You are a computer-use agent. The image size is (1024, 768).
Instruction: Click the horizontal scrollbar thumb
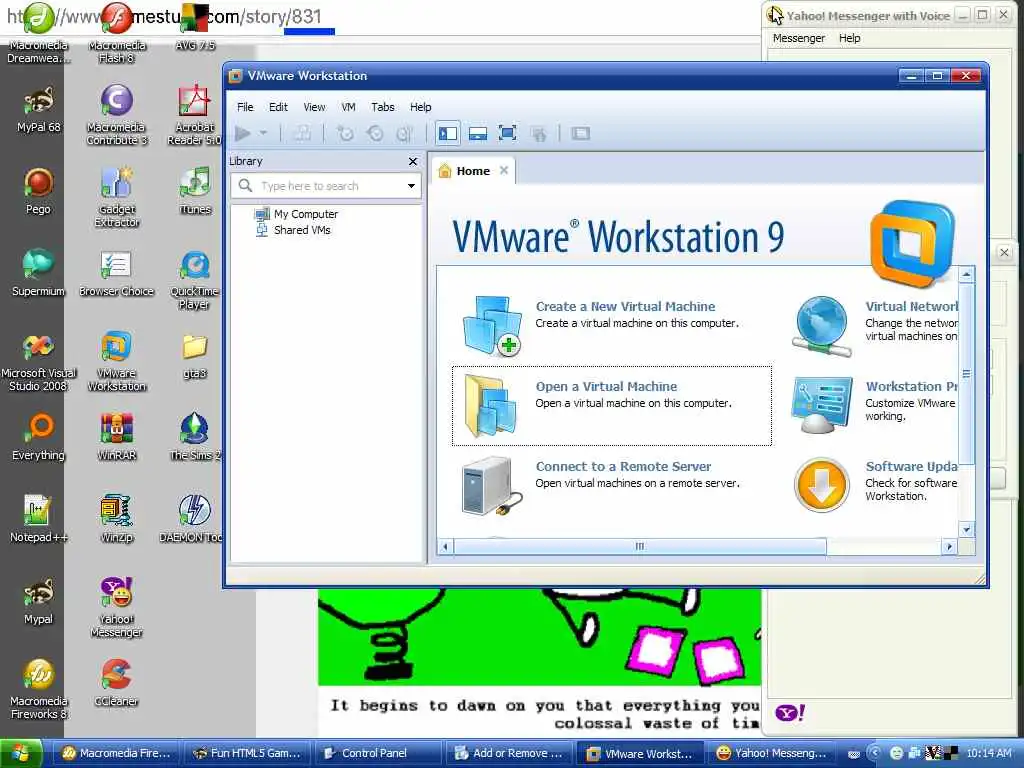coord(639,547)
